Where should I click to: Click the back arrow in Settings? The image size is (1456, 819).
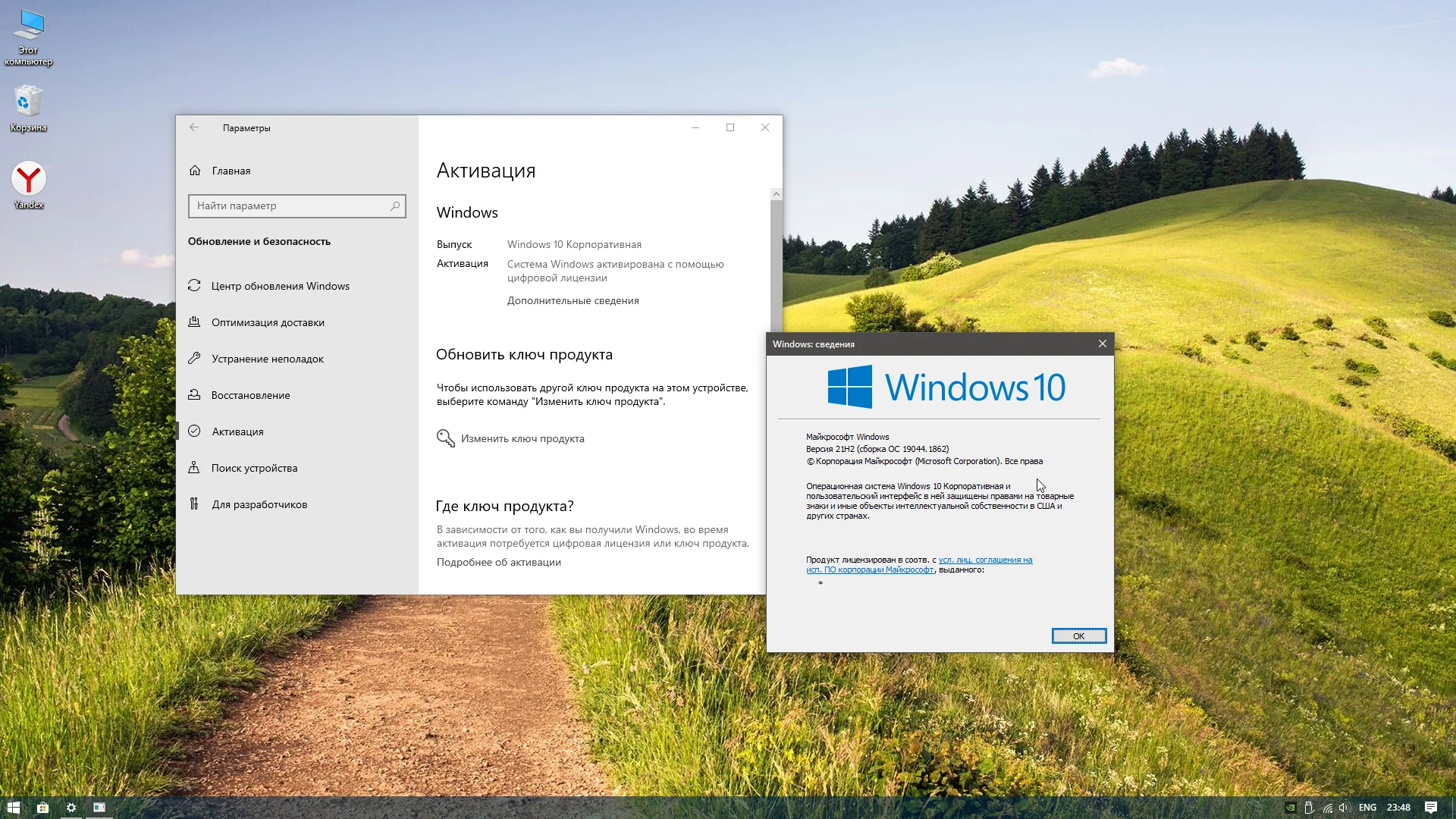194,127
